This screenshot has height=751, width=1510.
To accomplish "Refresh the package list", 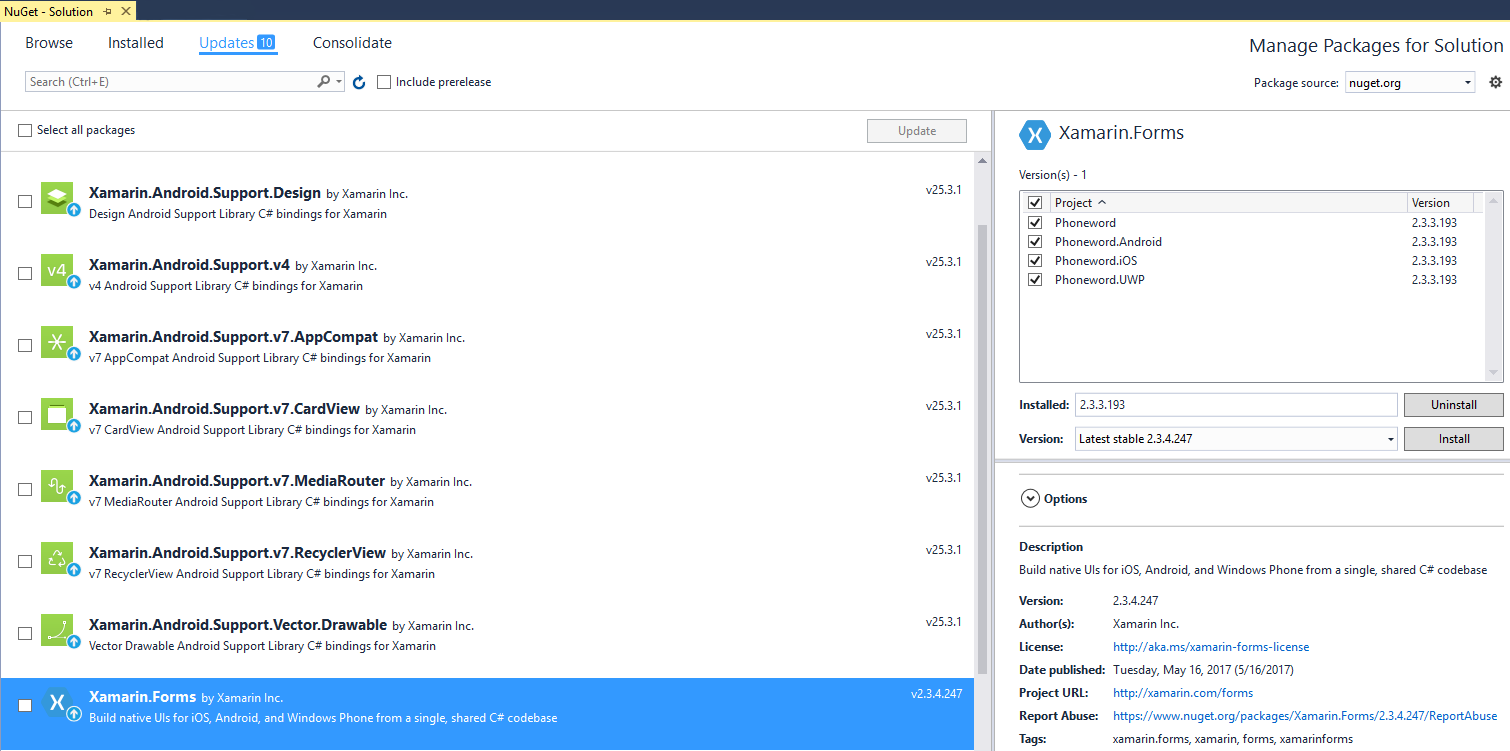I will coord(360,83).
